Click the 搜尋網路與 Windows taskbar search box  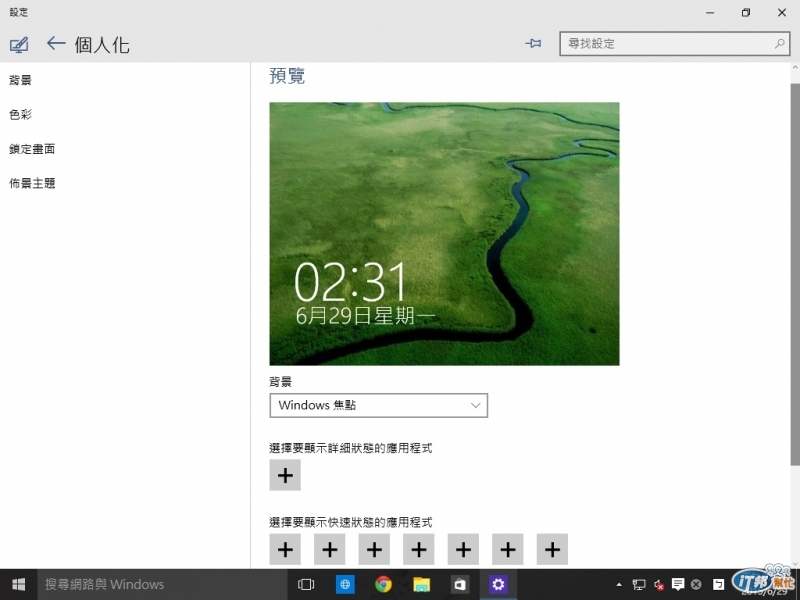coord(162,584)
